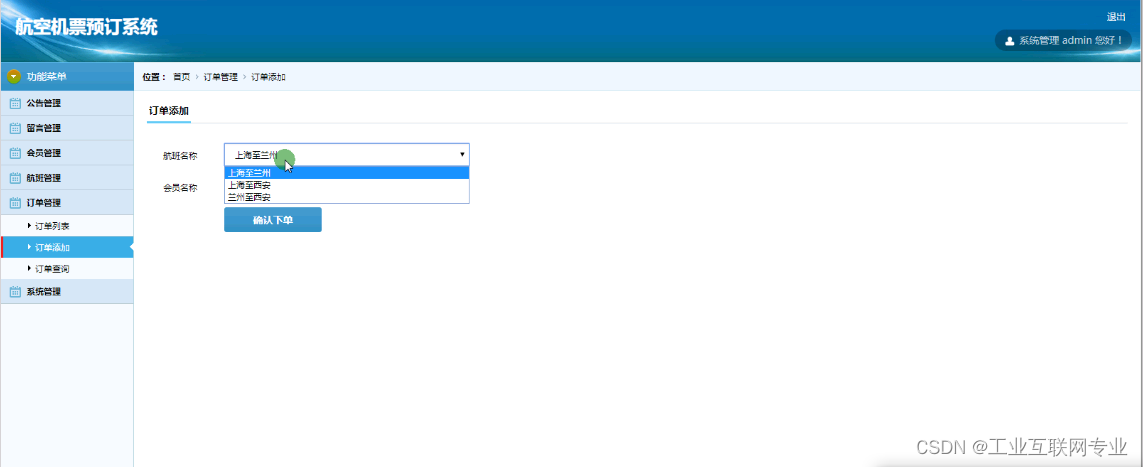Viewport: 1143px width, 467px height.
Task: Go to 首页 in the breadcrumb
Action: point(182,76)
